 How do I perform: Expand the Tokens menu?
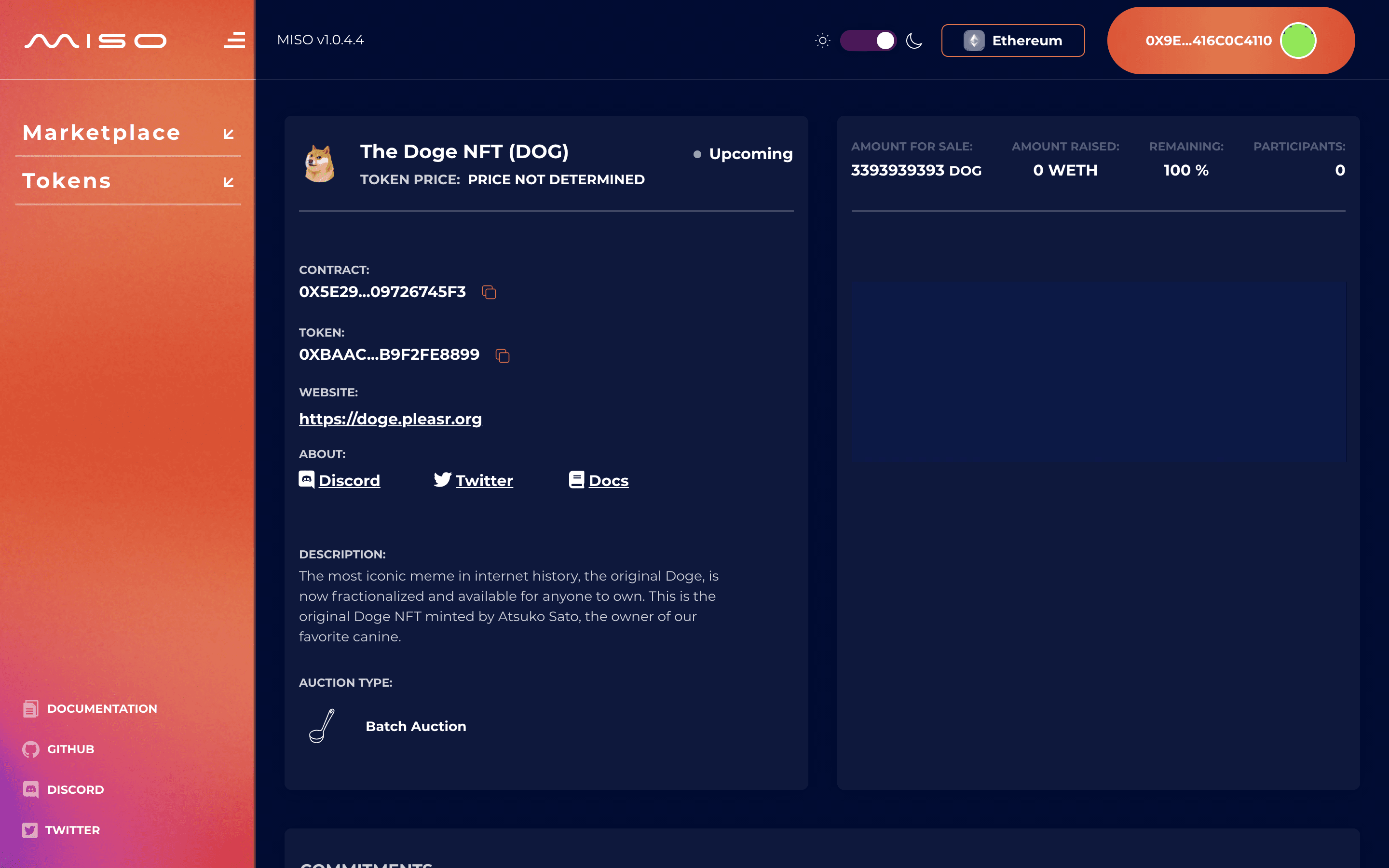pyautogui.click(x=128, y=181)
